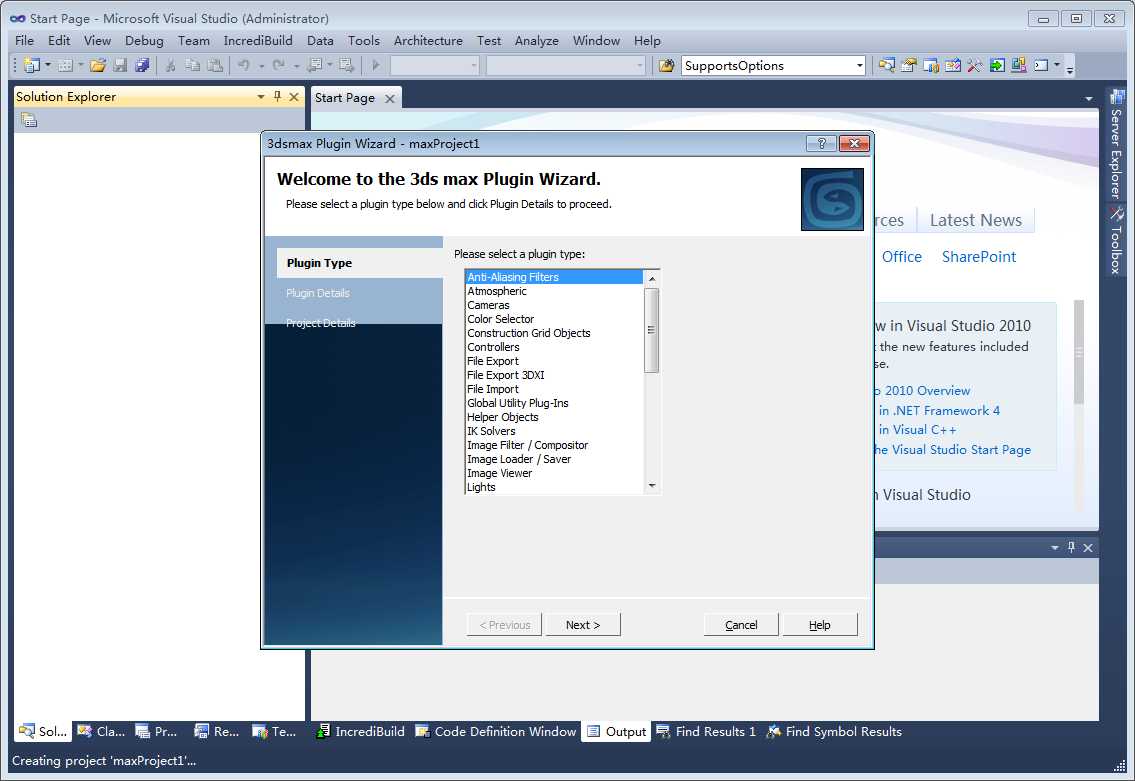
Task: Open the Command Window icon dropdown arrow
Action: [x=1057, y=65]
